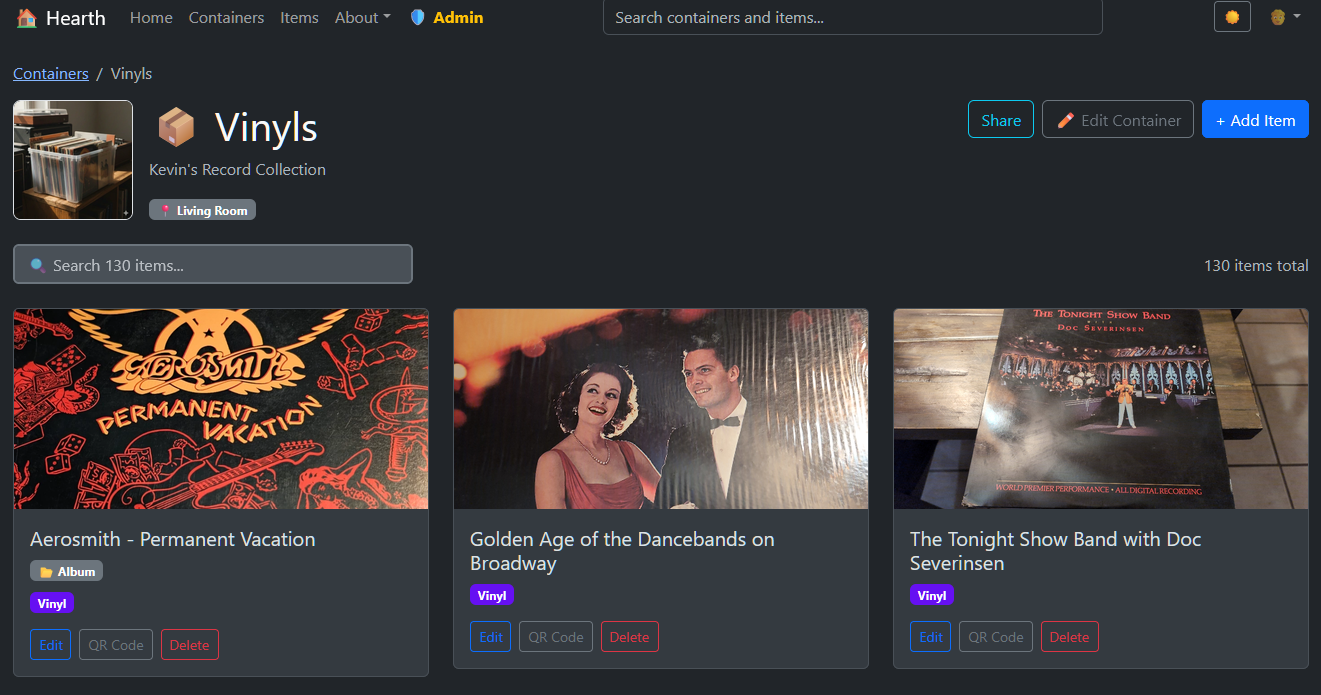
Task: Click the Share button
Action: (1001, 120)
